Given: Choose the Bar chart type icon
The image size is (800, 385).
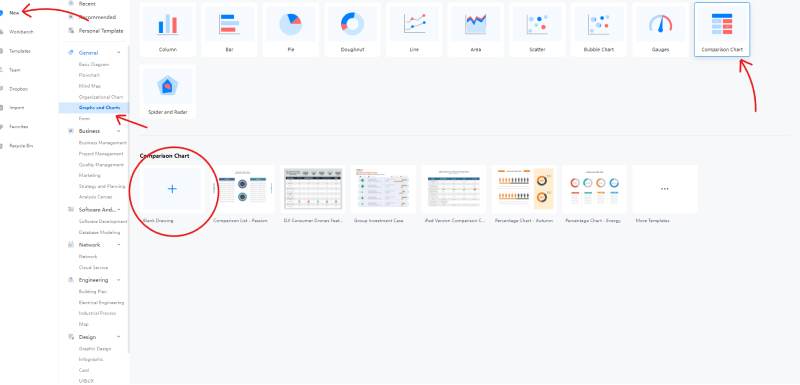Looking at the screenshot, I should 229,24.
